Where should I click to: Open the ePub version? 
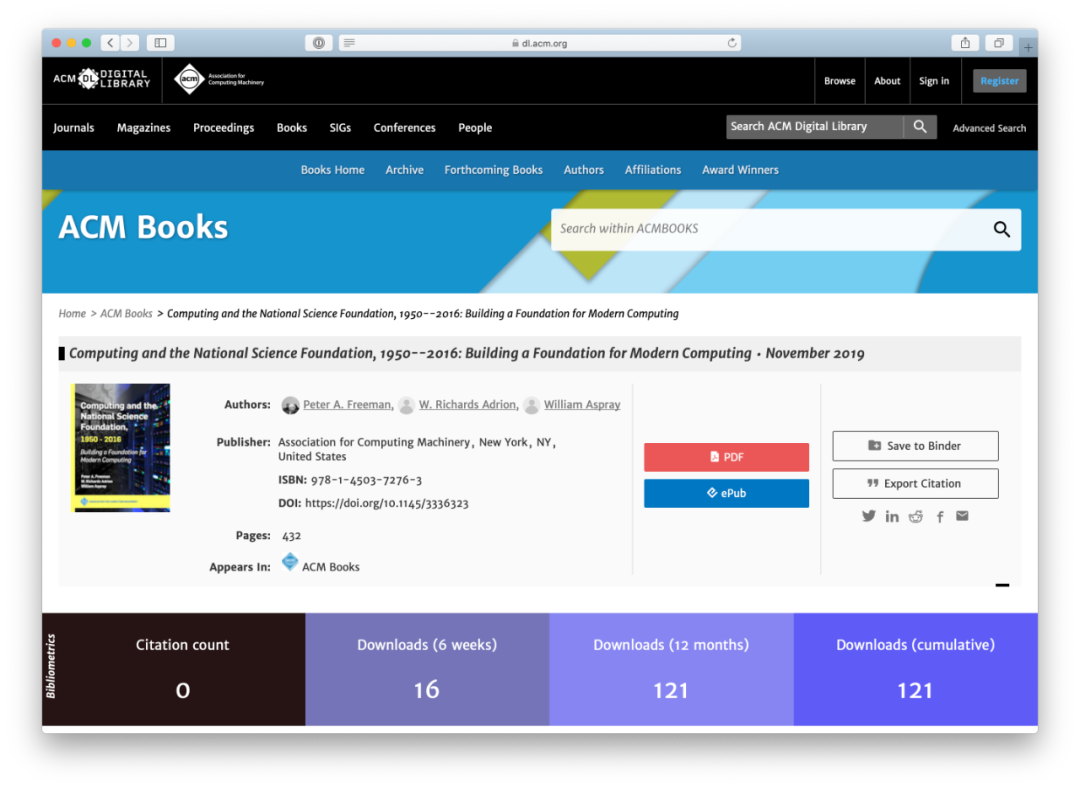[726, 493]
